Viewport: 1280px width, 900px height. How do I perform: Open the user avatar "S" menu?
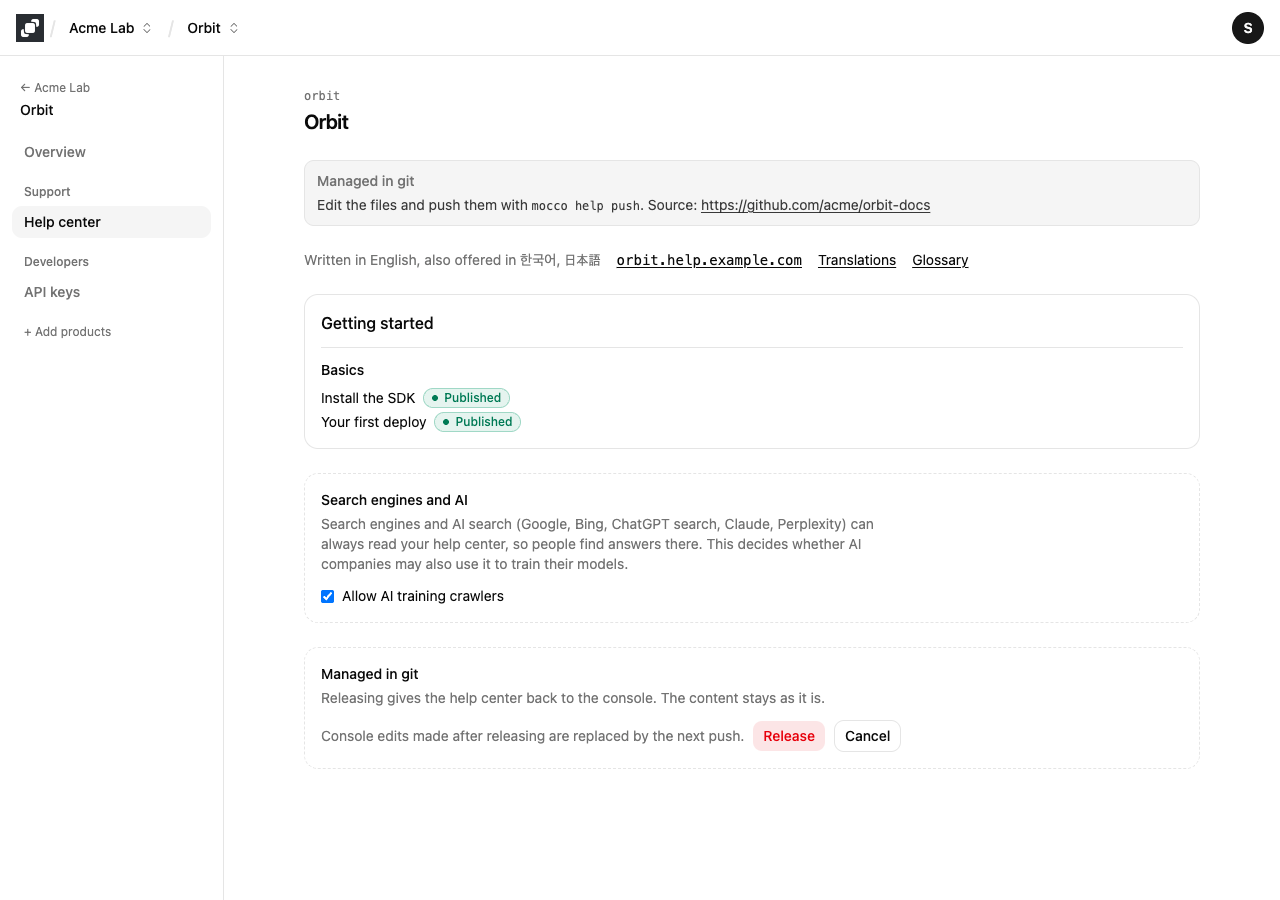(1248, 28)
